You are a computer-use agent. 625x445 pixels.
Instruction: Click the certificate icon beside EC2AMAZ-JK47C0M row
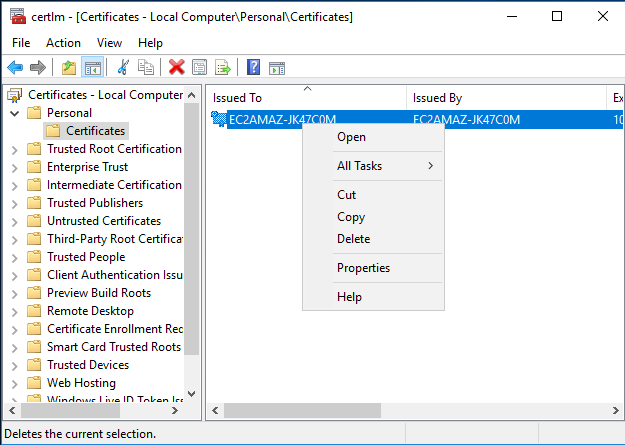click(218, 119)
